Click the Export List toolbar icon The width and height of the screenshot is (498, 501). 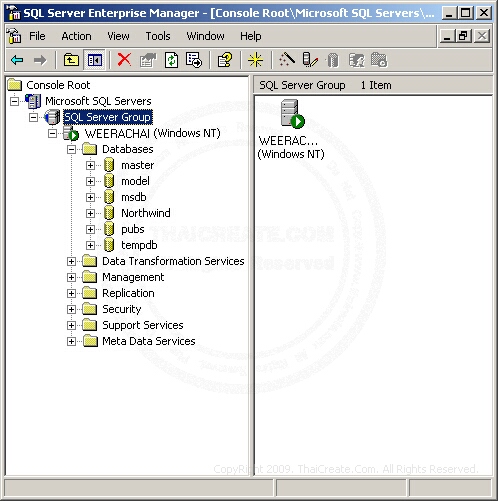(194, 60)
